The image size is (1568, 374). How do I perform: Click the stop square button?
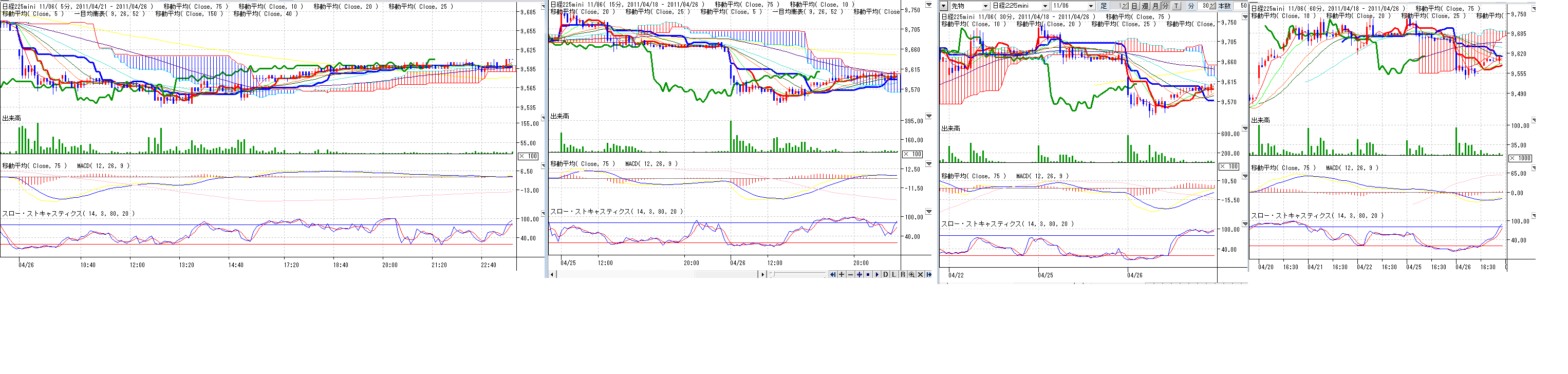[x=868, y=275]
